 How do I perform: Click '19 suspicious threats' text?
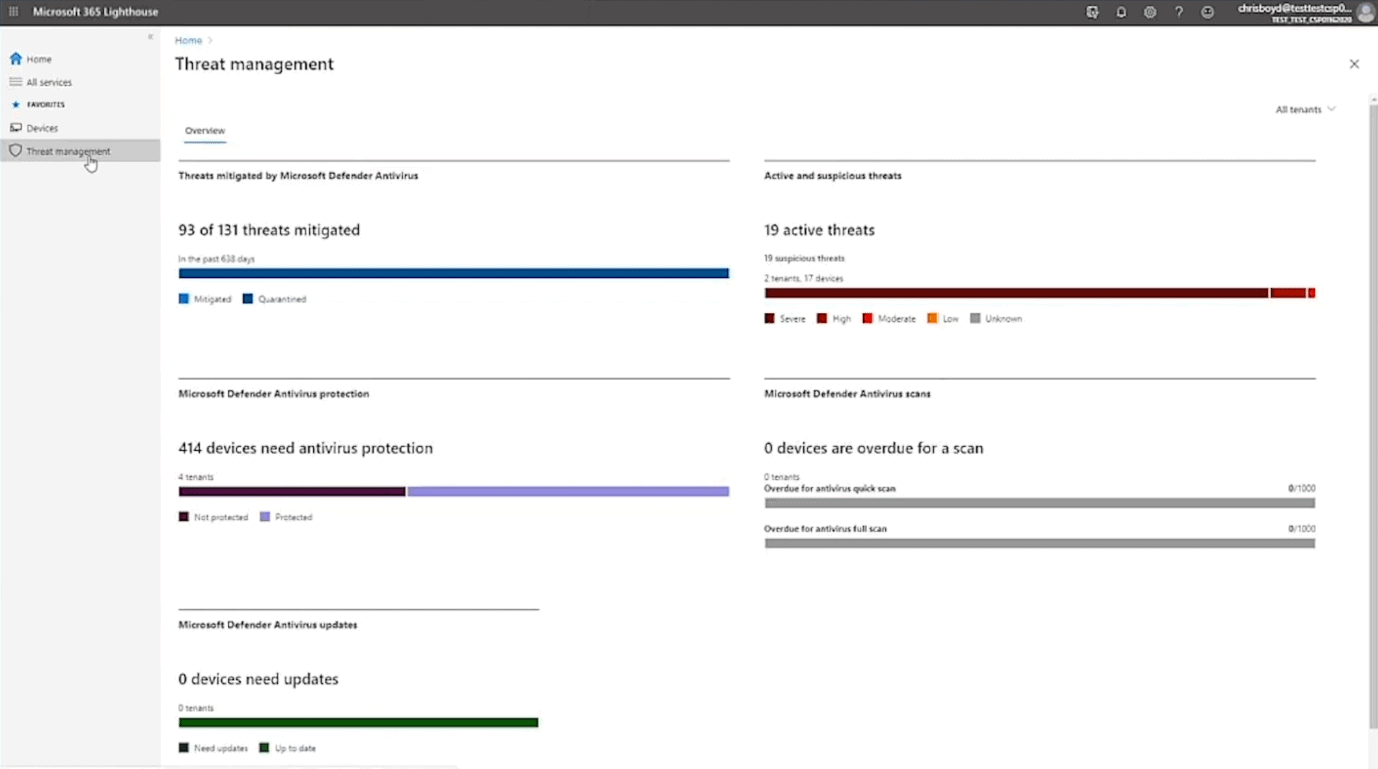tap(805, 258)
